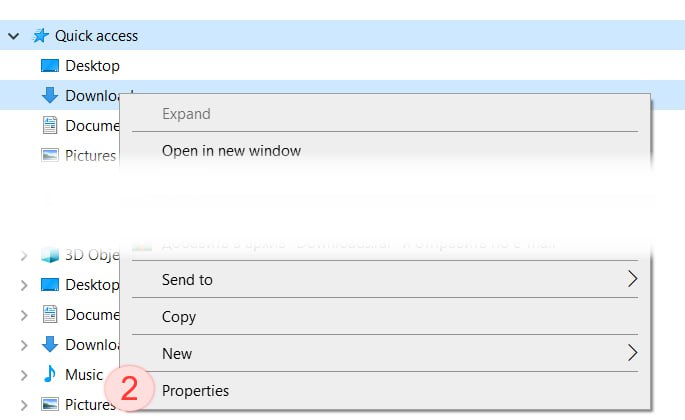
Task: Click the Downloads arrow icon just above Music
Action: [x=50, y=345]
